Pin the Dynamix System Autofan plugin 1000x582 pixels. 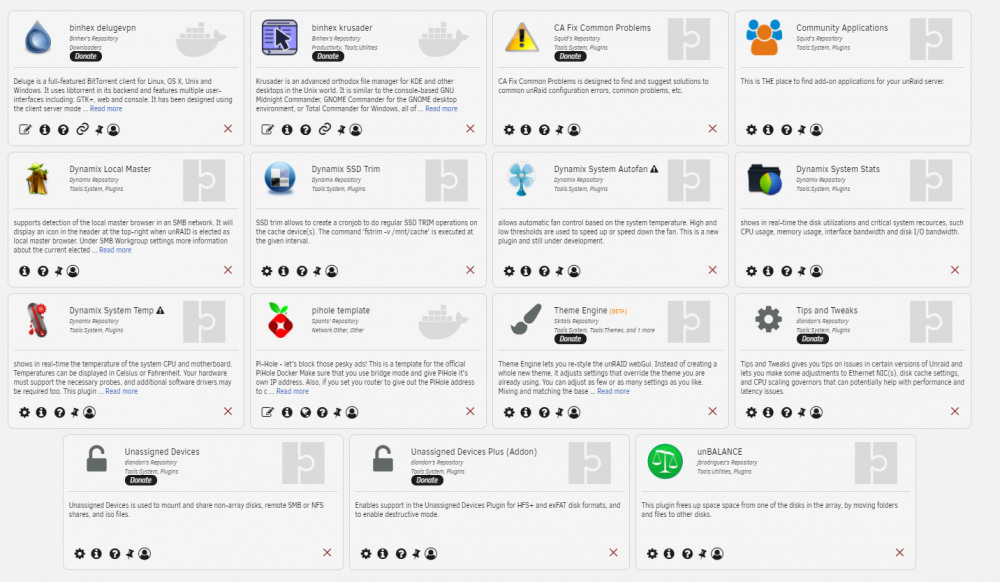[x=559, y=271]
